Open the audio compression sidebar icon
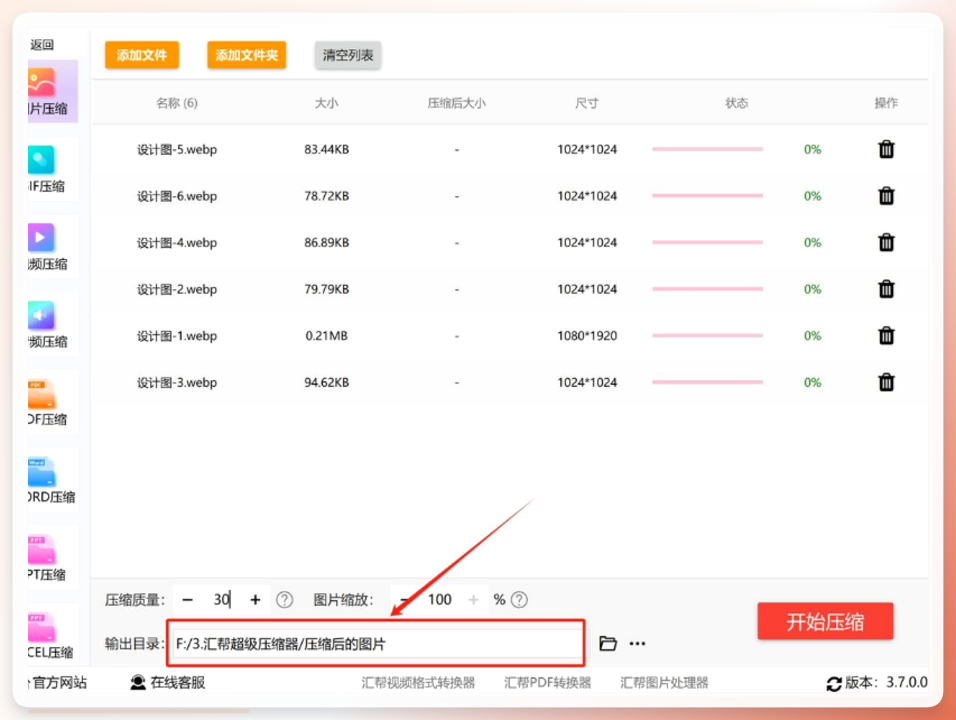Screen dimensions: 956x720 pos(41,316)
